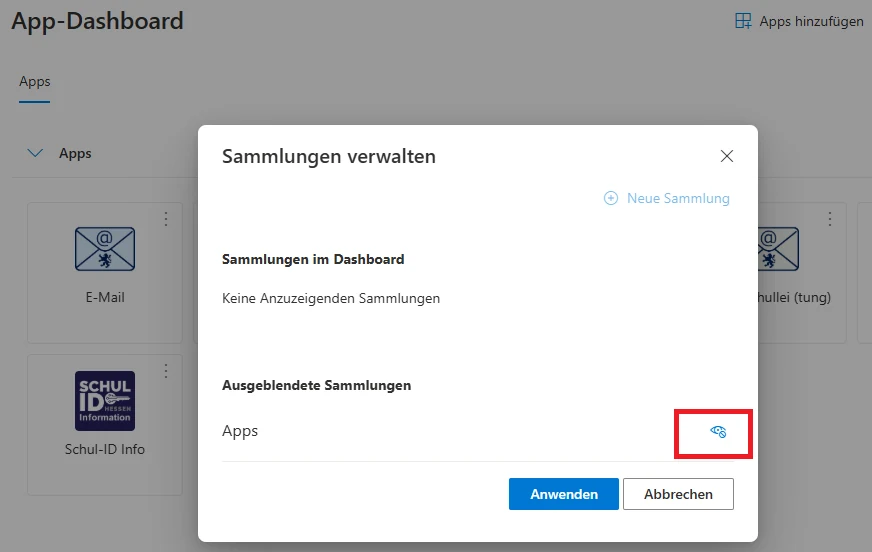The image size is (872, 552).
Task: Switch to the Apps tab
Action: pos(34,82)
